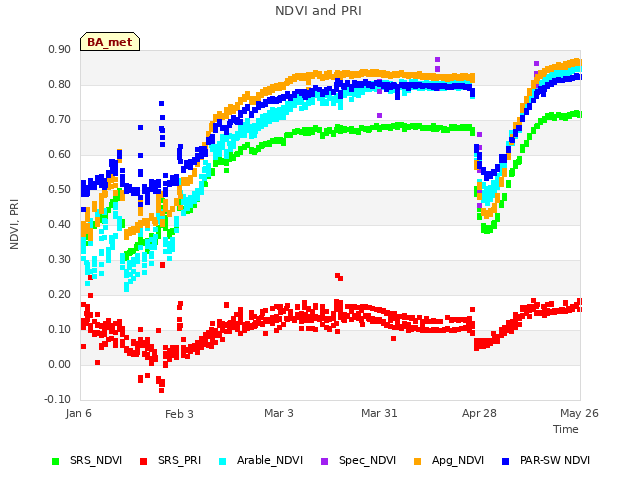The image size is (640, 480).
Task: Select the PAR-SW NDVI legend label
Action: 555,460
